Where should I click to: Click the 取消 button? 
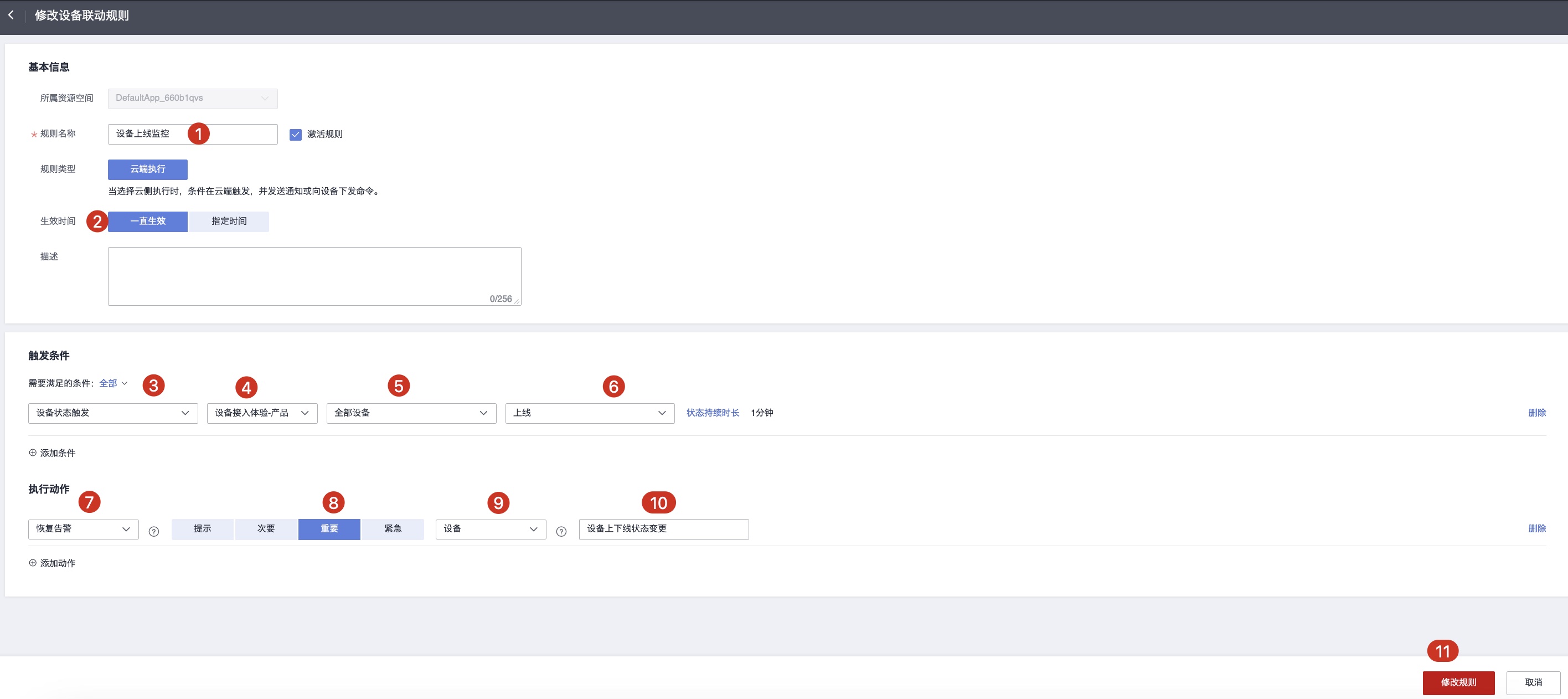click(x=1533, y=682)
